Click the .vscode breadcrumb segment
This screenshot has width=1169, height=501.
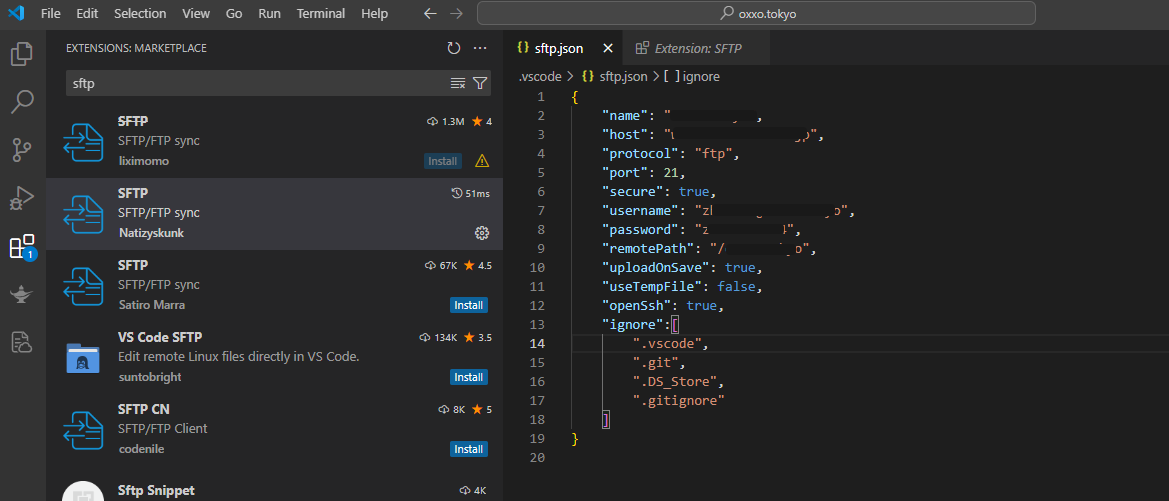coord(541,76)
